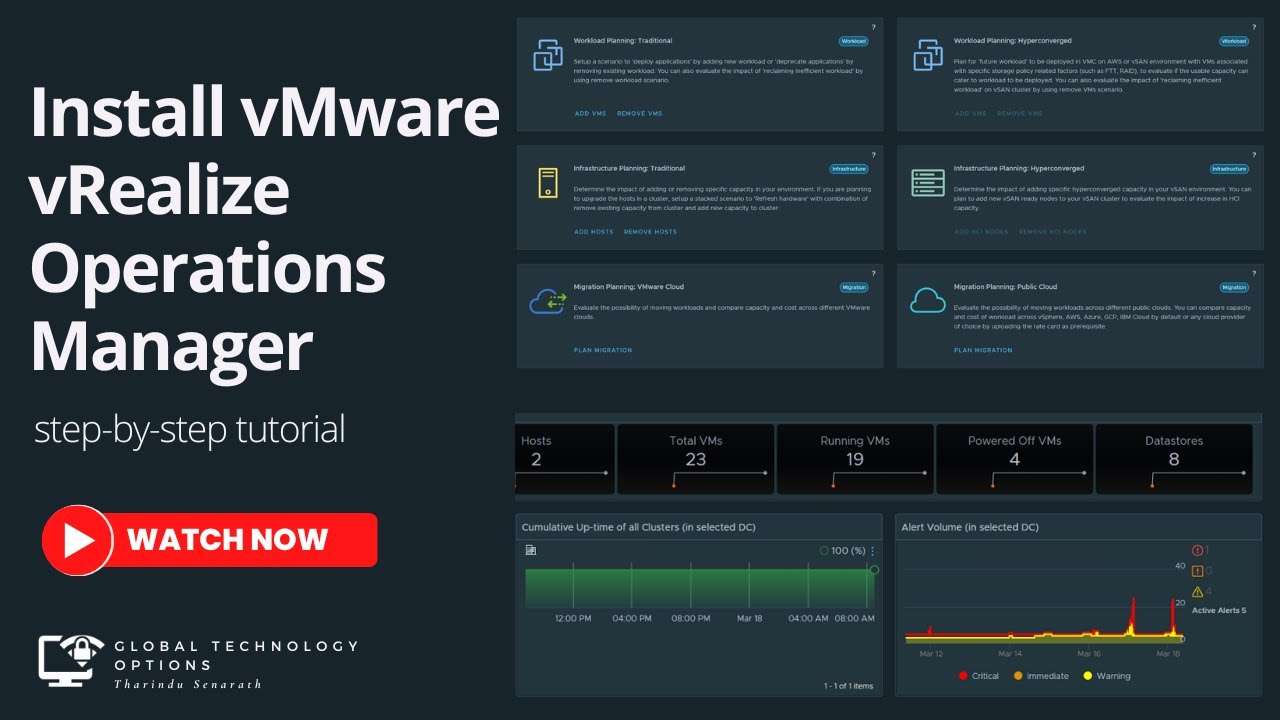Click the Infrastructure Planning: Traditional host icon
The height and width of the screenshot is (720, 1280).
pyautogui.click(x=548, y=182)
